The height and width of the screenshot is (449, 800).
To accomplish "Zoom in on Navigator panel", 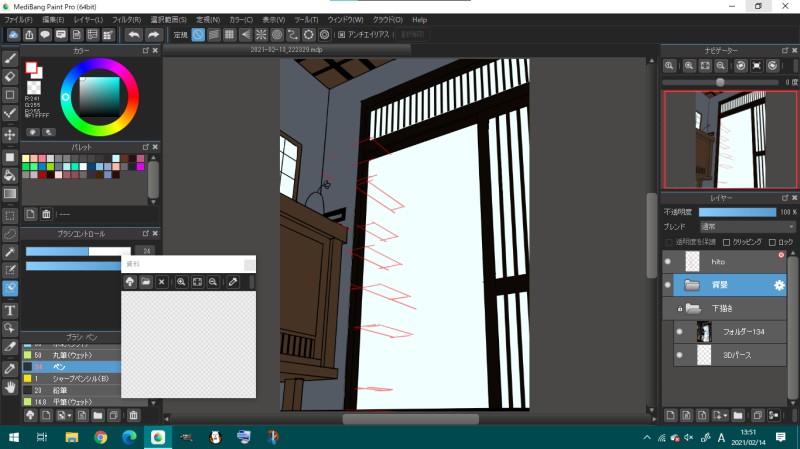I will click(x=689, y=65).
